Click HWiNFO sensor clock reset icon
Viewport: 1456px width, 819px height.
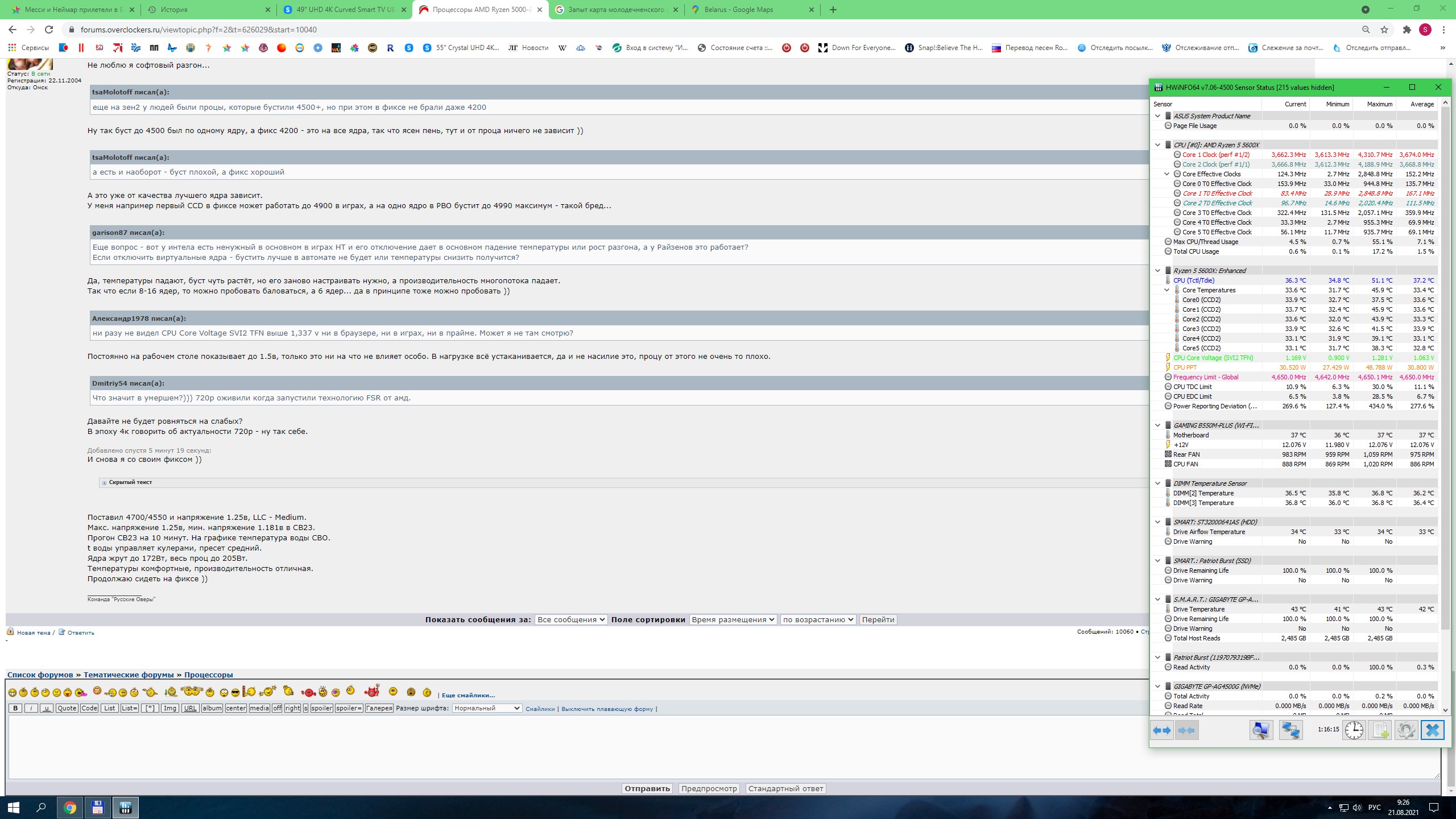point(1354,730)
